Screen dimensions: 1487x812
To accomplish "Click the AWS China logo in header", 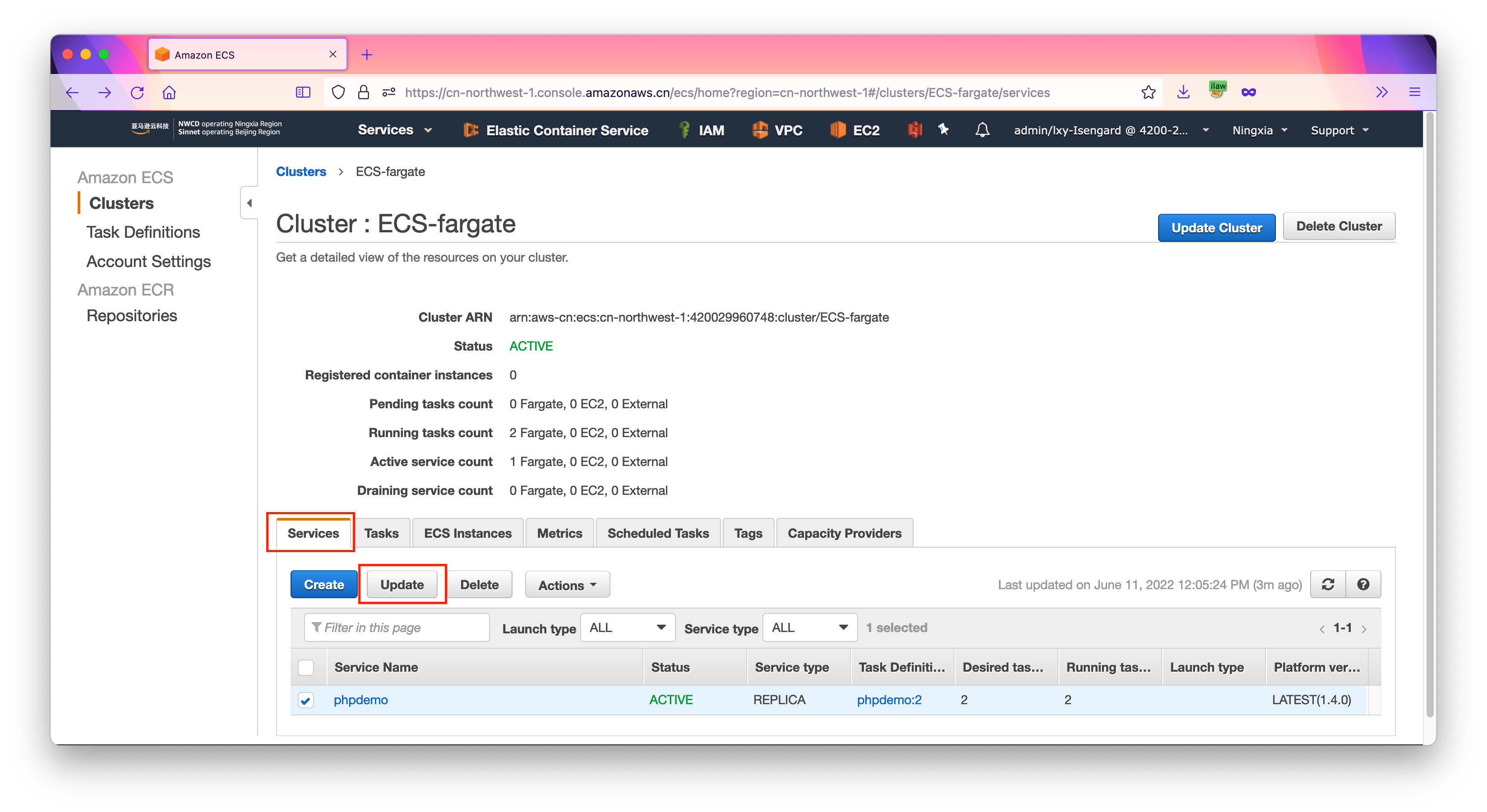I will pos(149,128).
